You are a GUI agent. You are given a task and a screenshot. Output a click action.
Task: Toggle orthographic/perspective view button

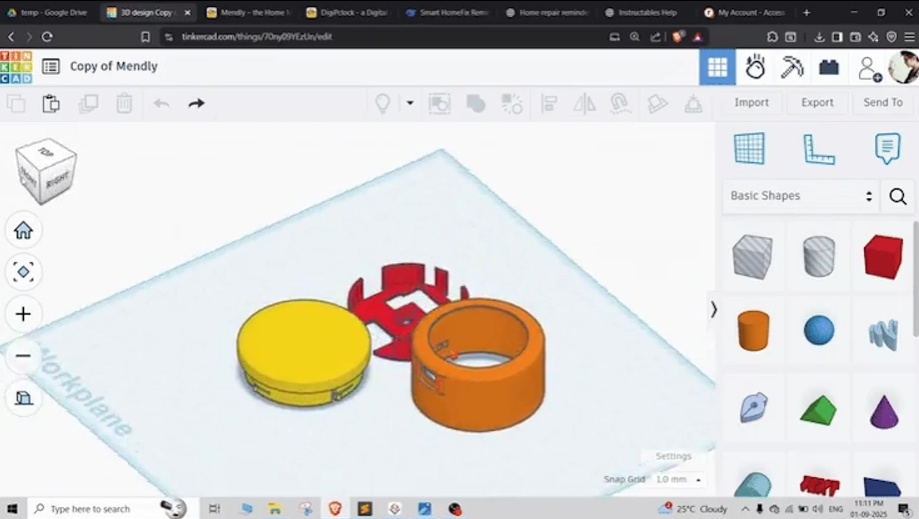23,398
